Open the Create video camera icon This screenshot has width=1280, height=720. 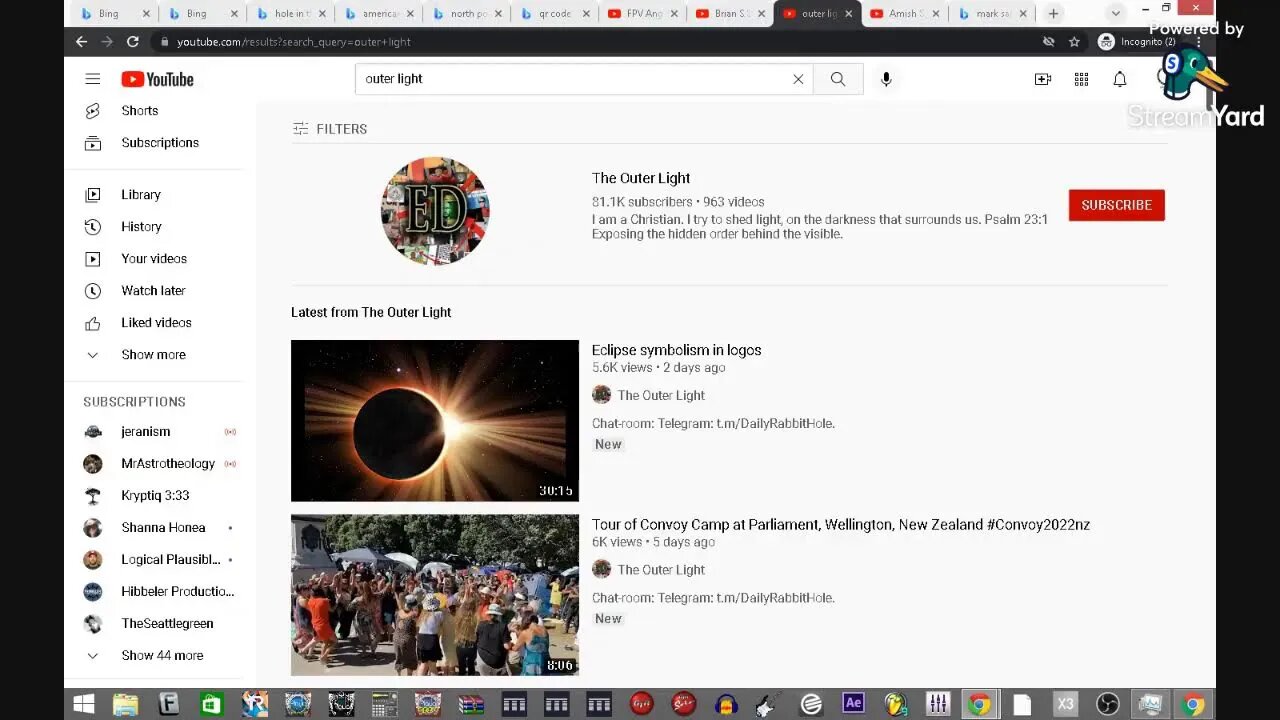(x=1043, y=79)
